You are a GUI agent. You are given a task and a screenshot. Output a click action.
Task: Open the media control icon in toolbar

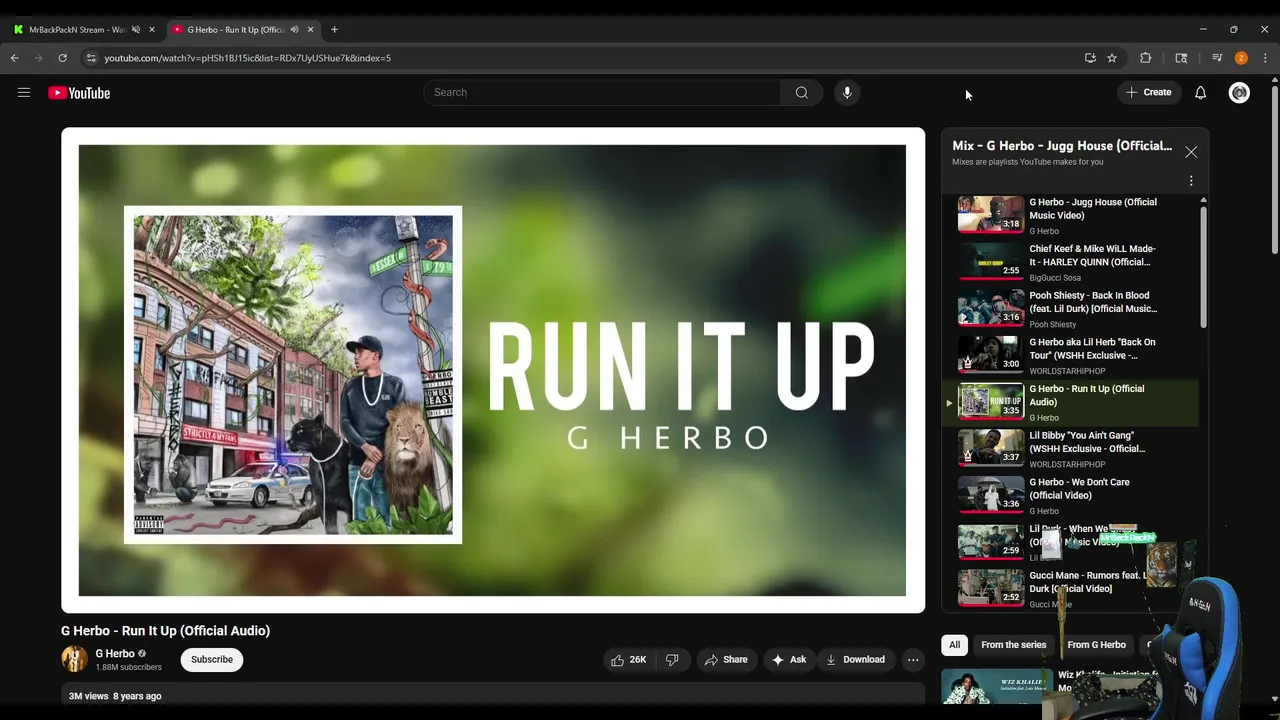(1217, 58)
